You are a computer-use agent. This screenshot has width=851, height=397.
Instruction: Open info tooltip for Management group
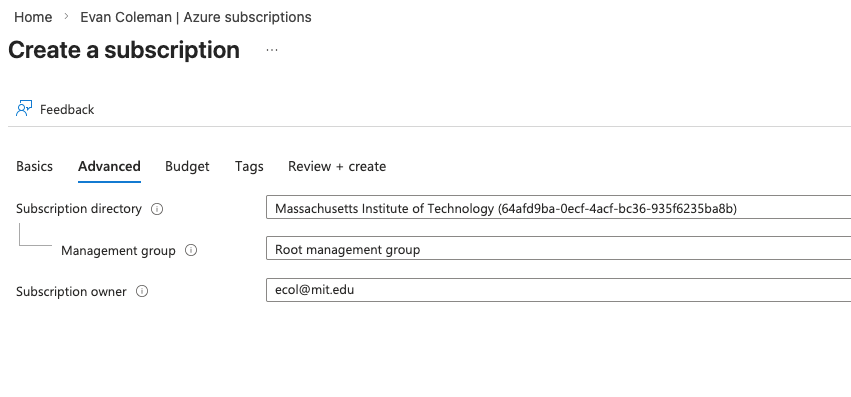(191, 250)
